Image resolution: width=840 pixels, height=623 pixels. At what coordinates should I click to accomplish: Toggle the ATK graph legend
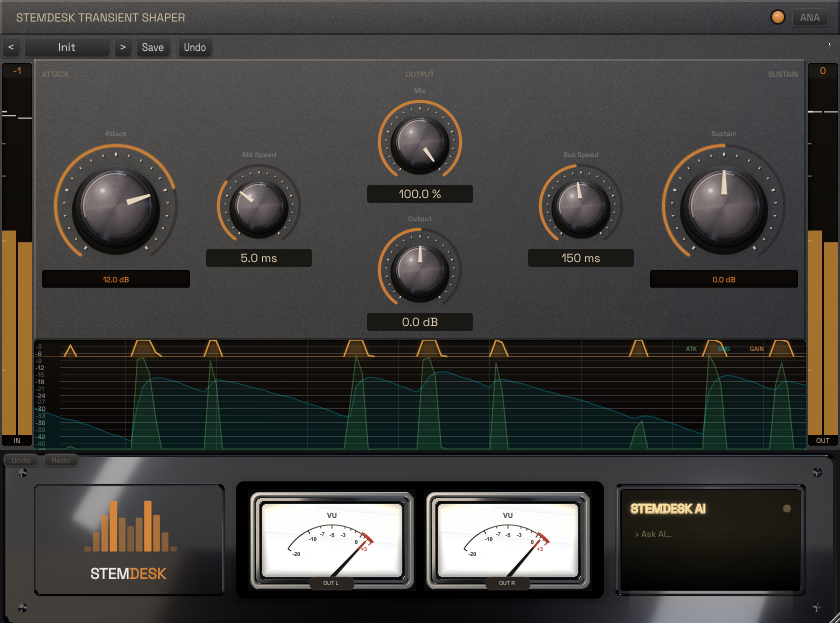pyautogui.click(x=691, y=349)
